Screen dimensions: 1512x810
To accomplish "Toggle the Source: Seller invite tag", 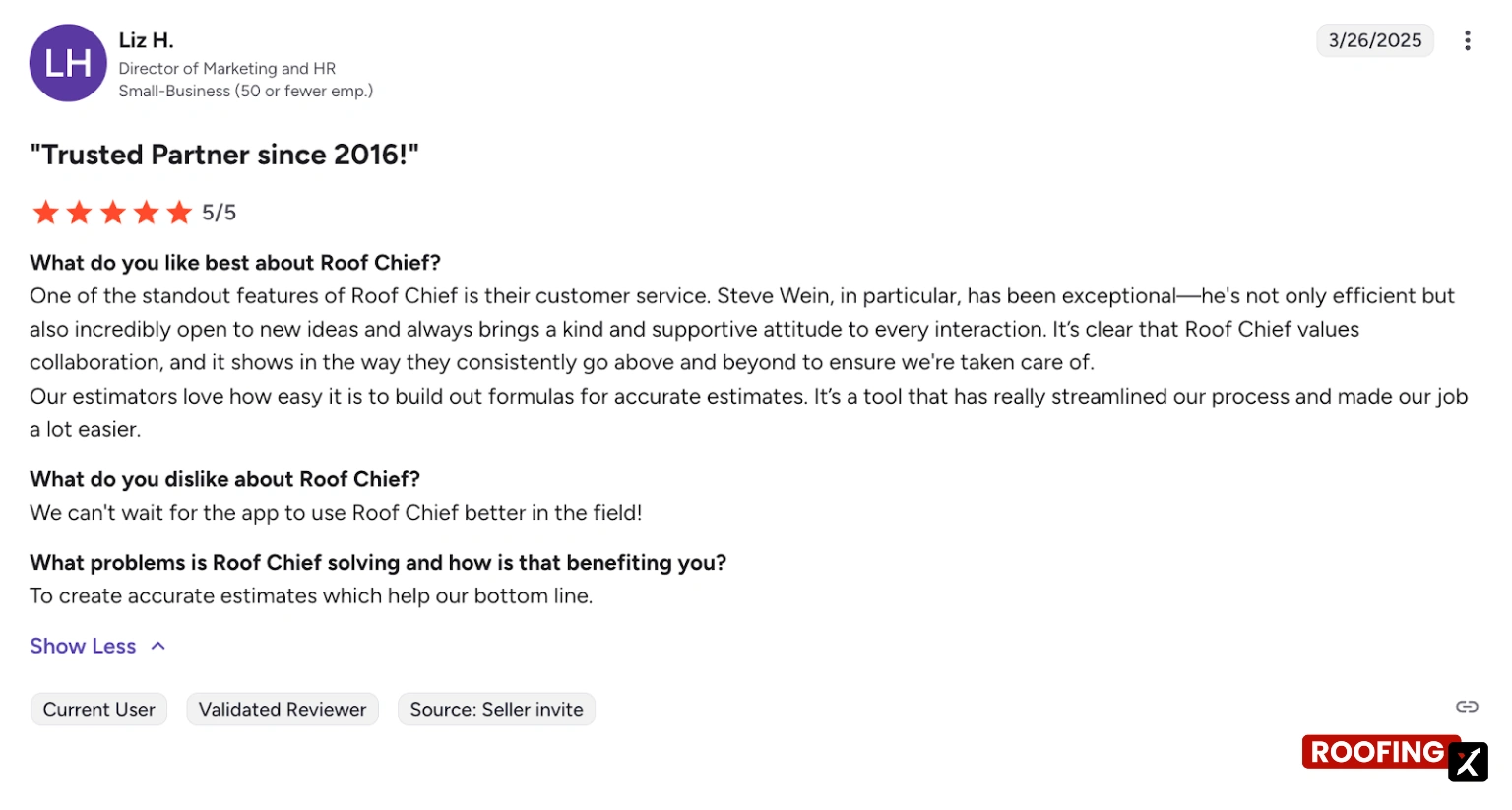I will pyautogui.click(x=496, y=709).
